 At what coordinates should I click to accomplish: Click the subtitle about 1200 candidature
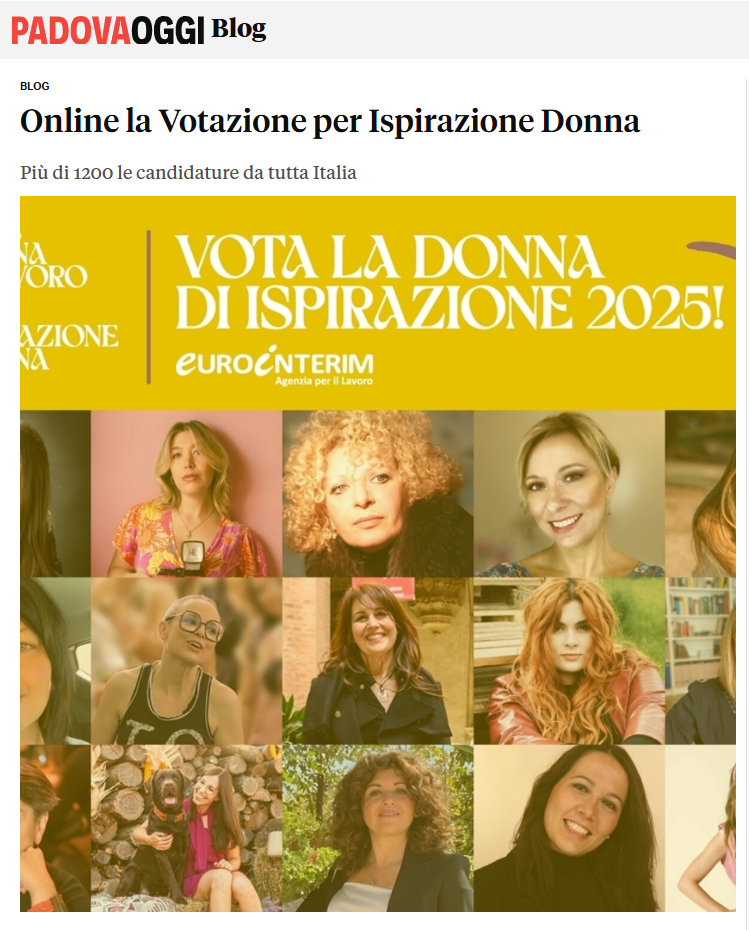coord(188,173)
